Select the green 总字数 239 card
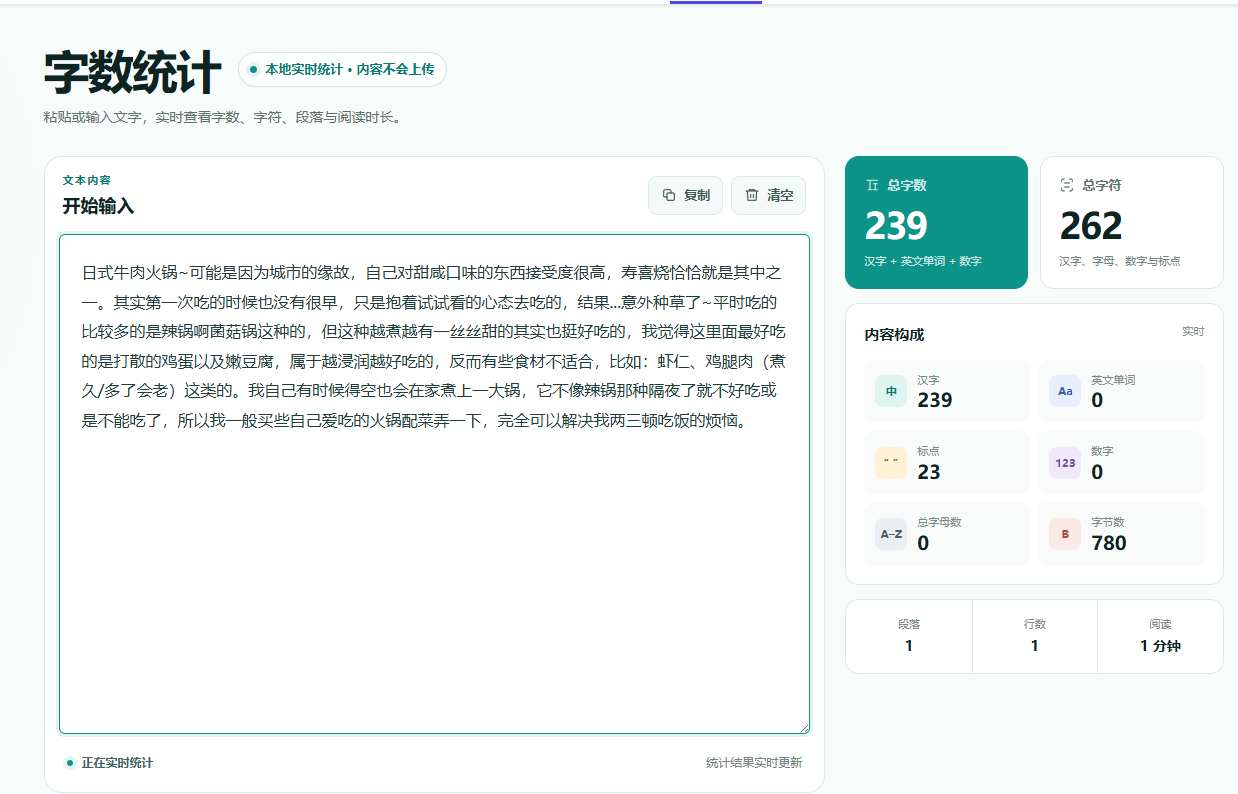1238x794 pixels. 936,222
